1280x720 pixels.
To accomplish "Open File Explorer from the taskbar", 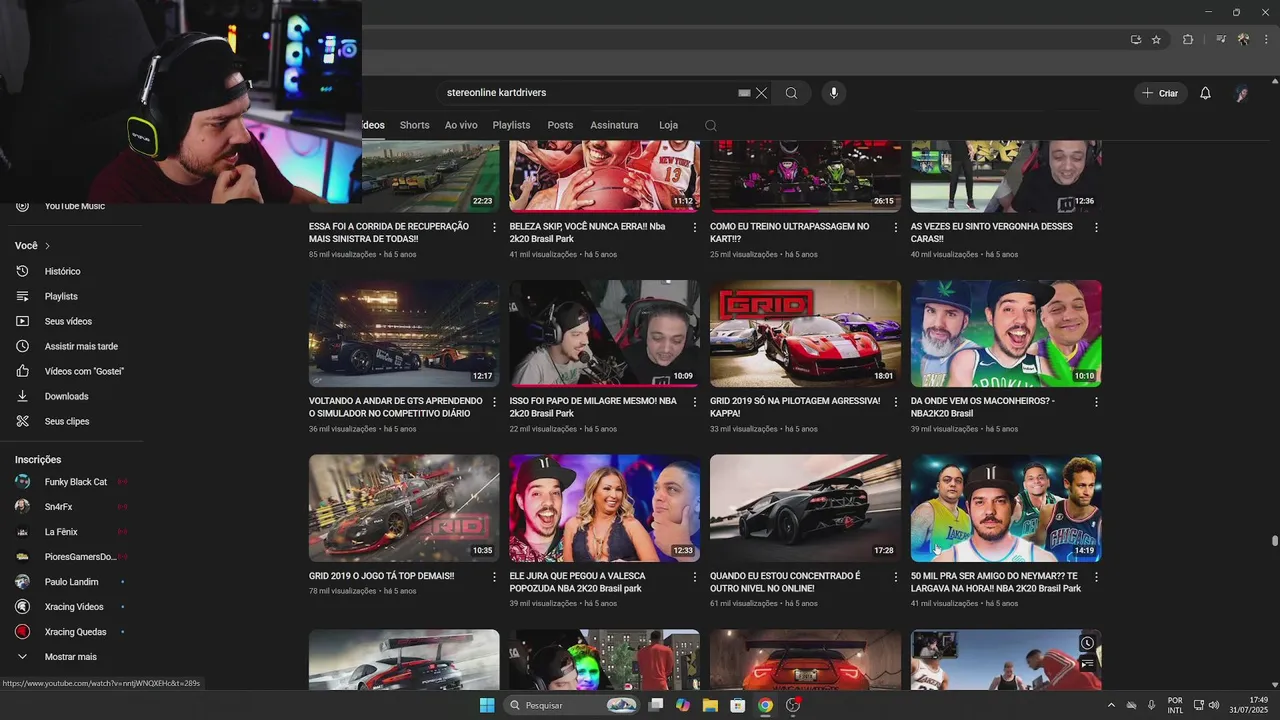I will click(710, 705).
